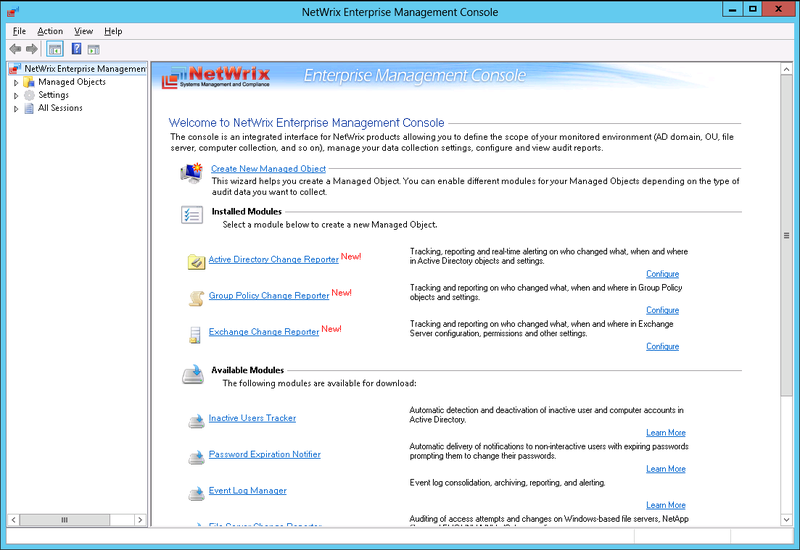Click the tree pane scroll right arrow
Screen dimensions: 800x550
pyautogui.click(x=140, y=520)
